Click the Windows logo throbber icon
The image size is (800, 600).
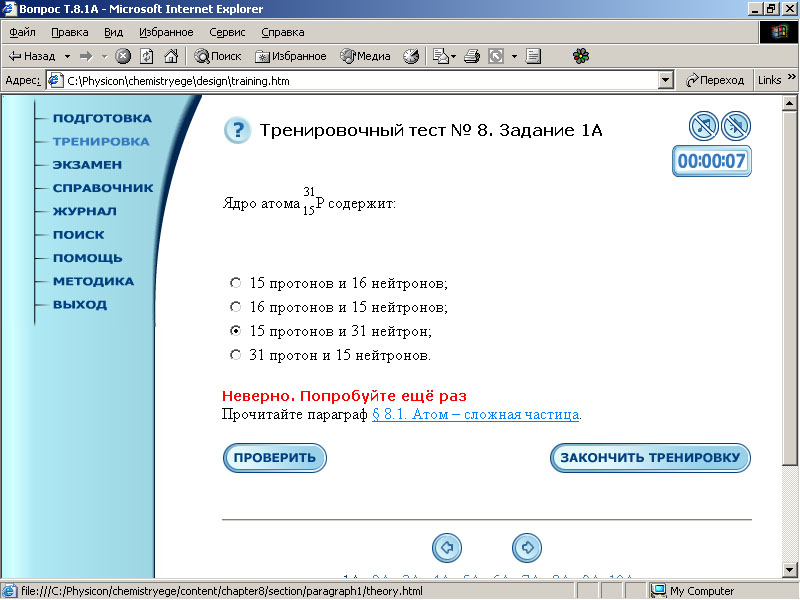[778, 32]
